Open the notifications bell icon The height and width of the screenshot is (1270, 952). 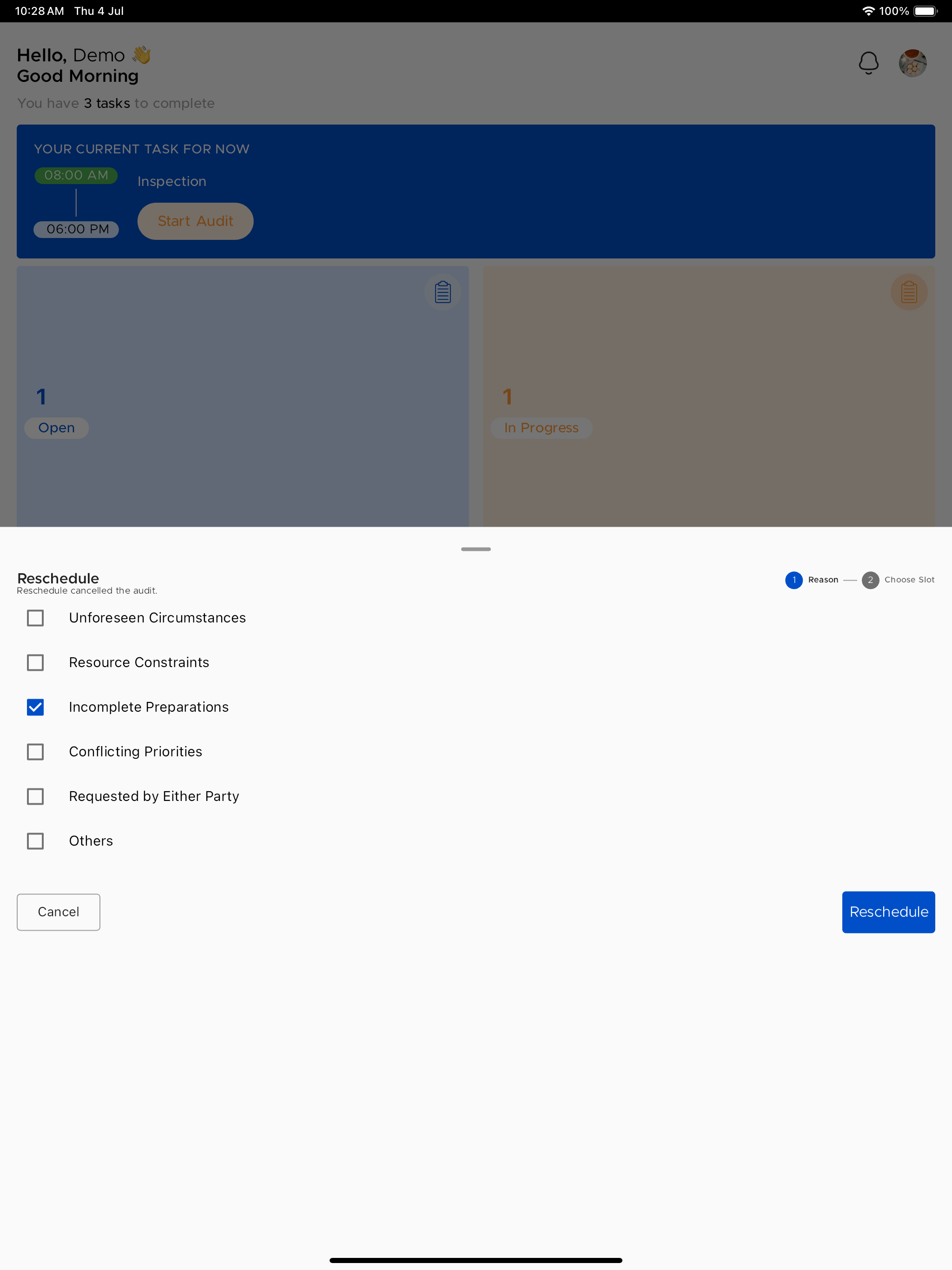tap(868, 63)
